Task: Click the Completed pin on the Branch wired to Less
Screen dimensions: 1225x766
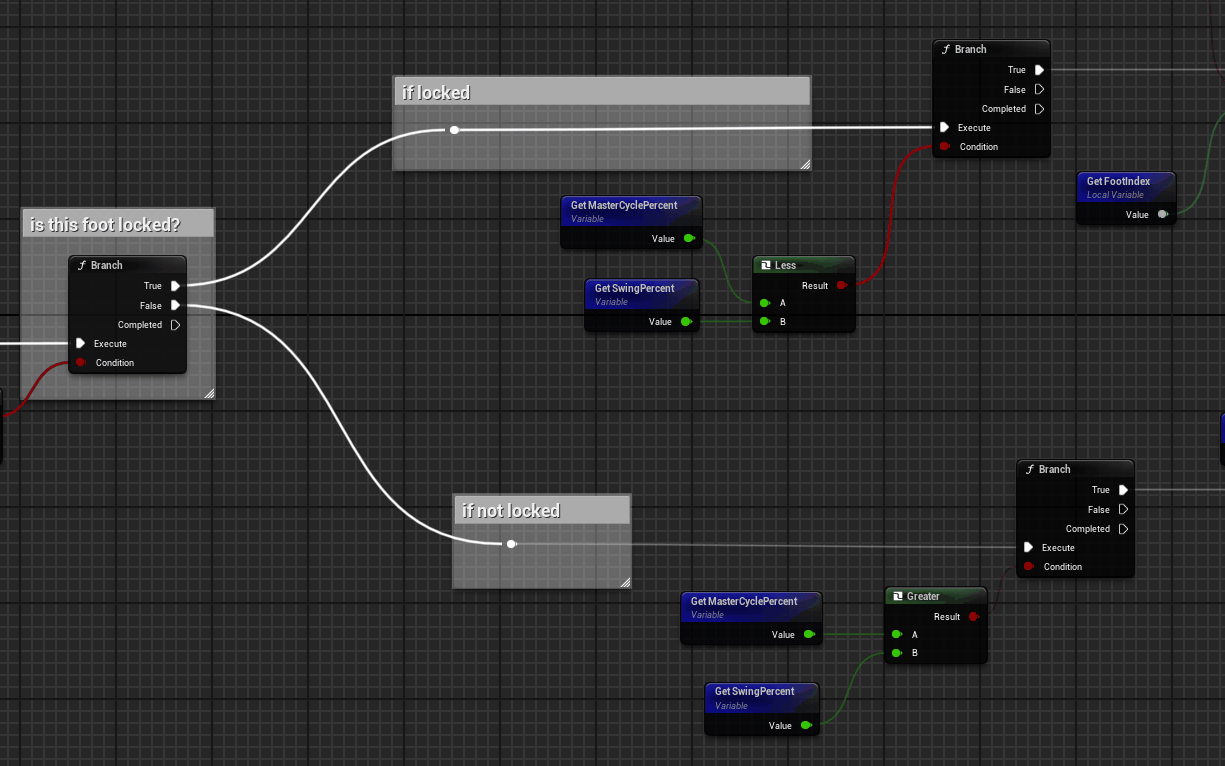Action: [1040, 109]
